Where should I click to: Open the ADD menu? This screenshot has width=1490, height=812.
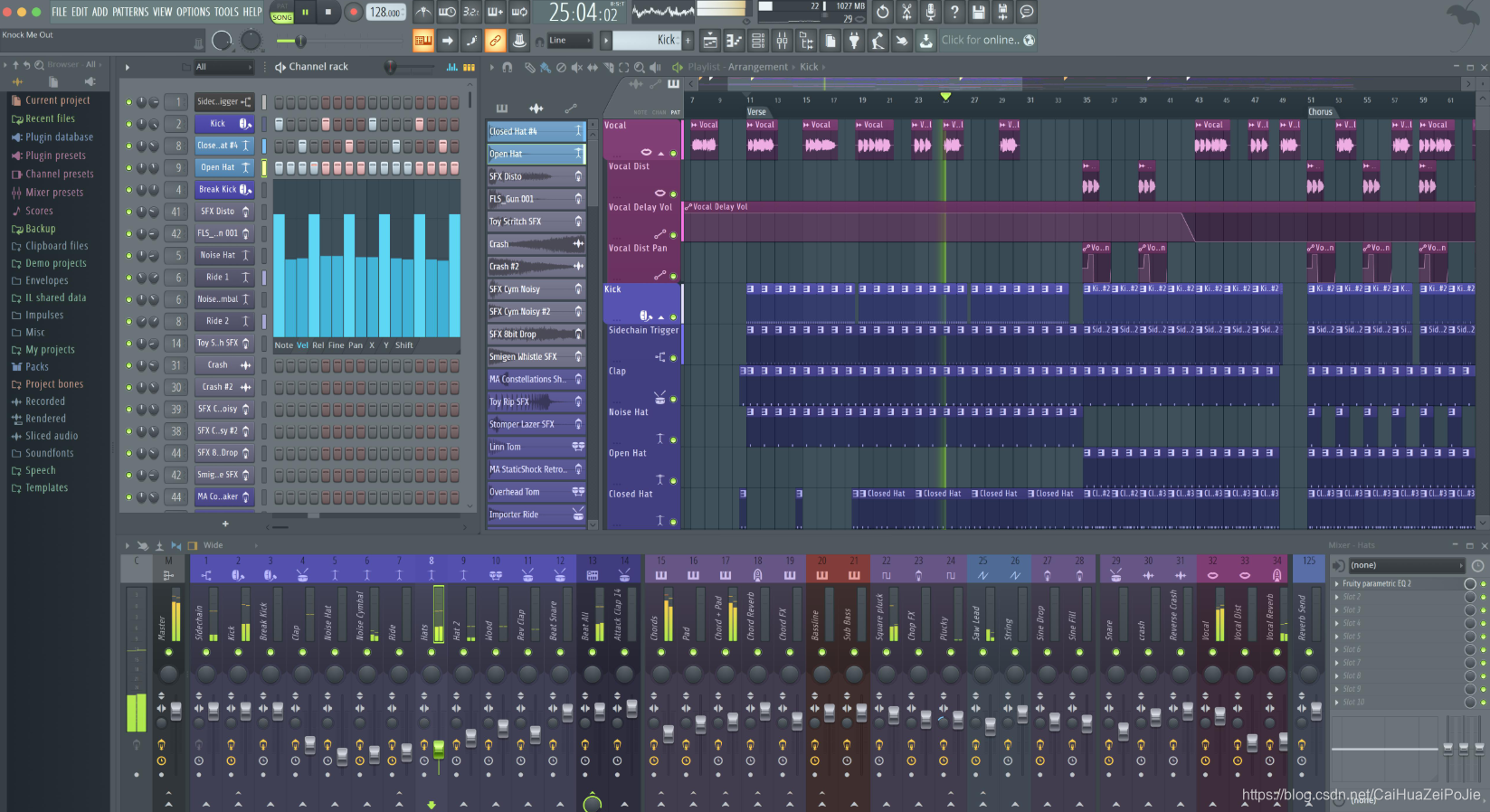click(100, 12)
